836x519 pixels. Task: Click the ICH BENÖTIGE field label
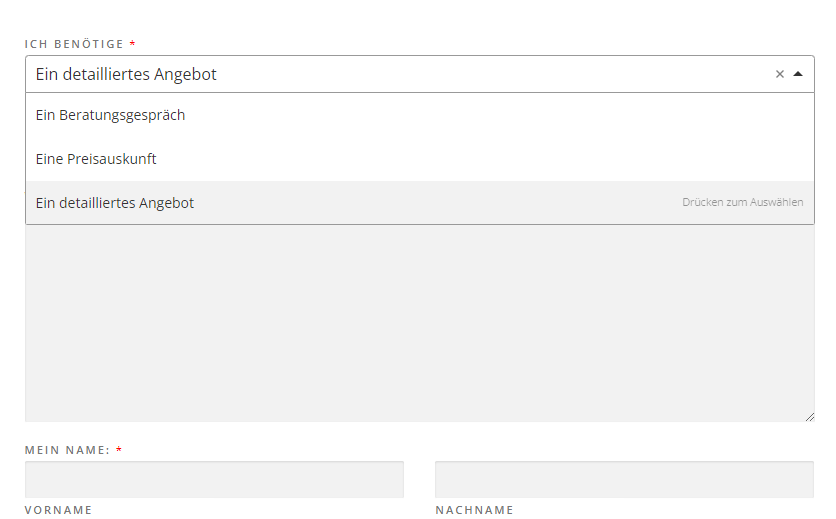pos(74,44)
